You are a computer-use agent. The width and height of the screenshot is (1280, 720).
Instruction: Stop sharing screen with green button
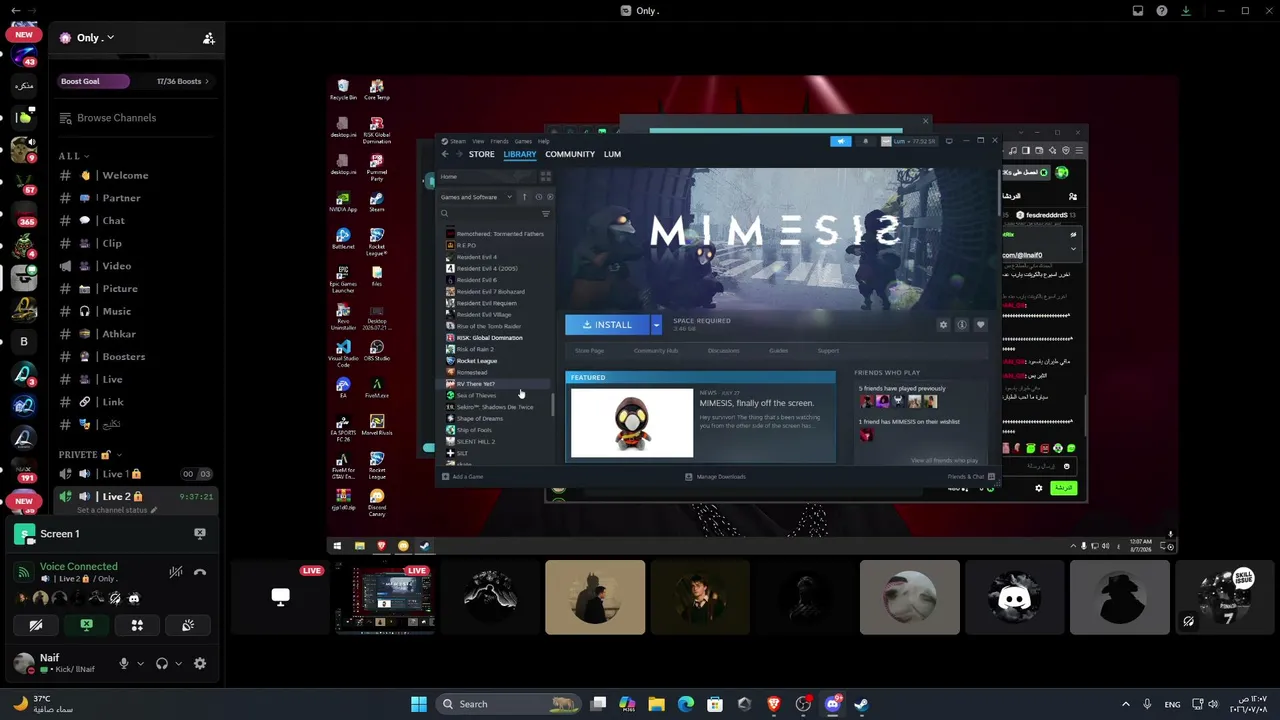(86, 625)
